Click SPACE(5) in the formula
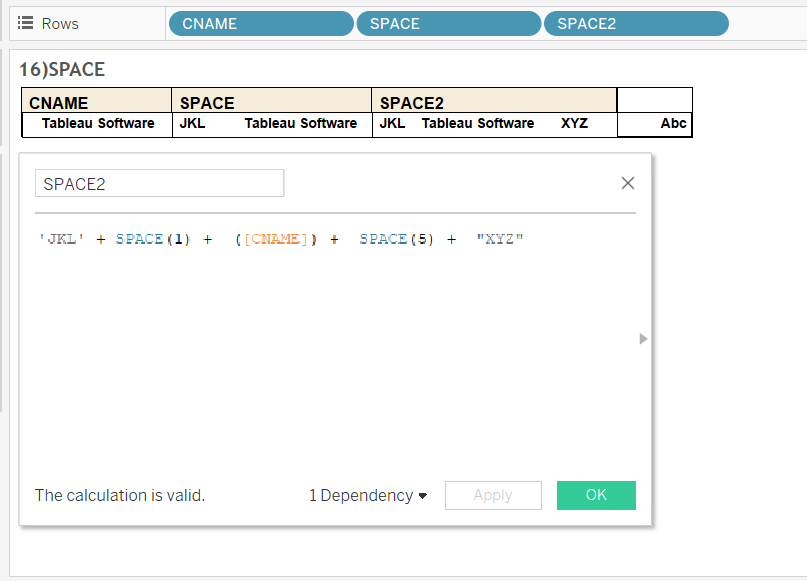The image size is (807, 581). pyautogui.click(x=396, y=239)
